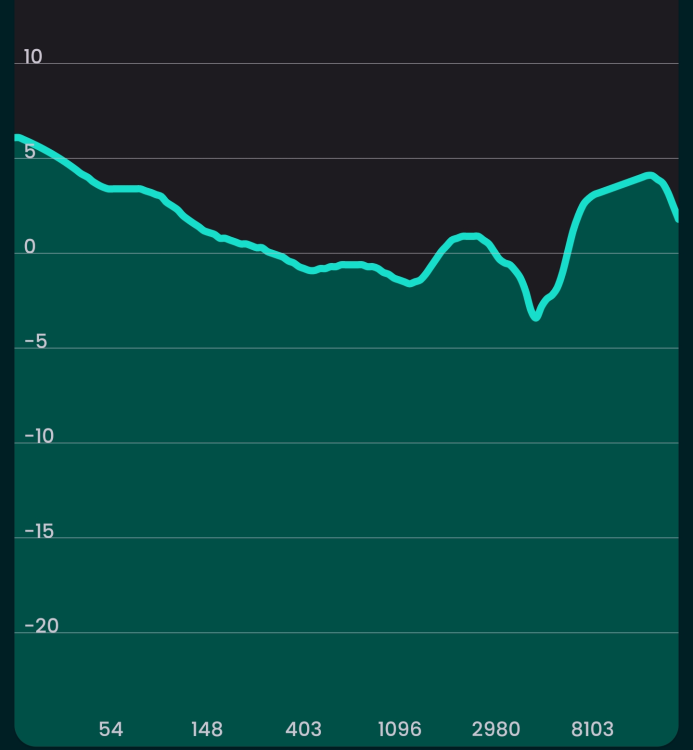
Task: Select the curve's leftmost starting point
Action: tap(17, 137)
